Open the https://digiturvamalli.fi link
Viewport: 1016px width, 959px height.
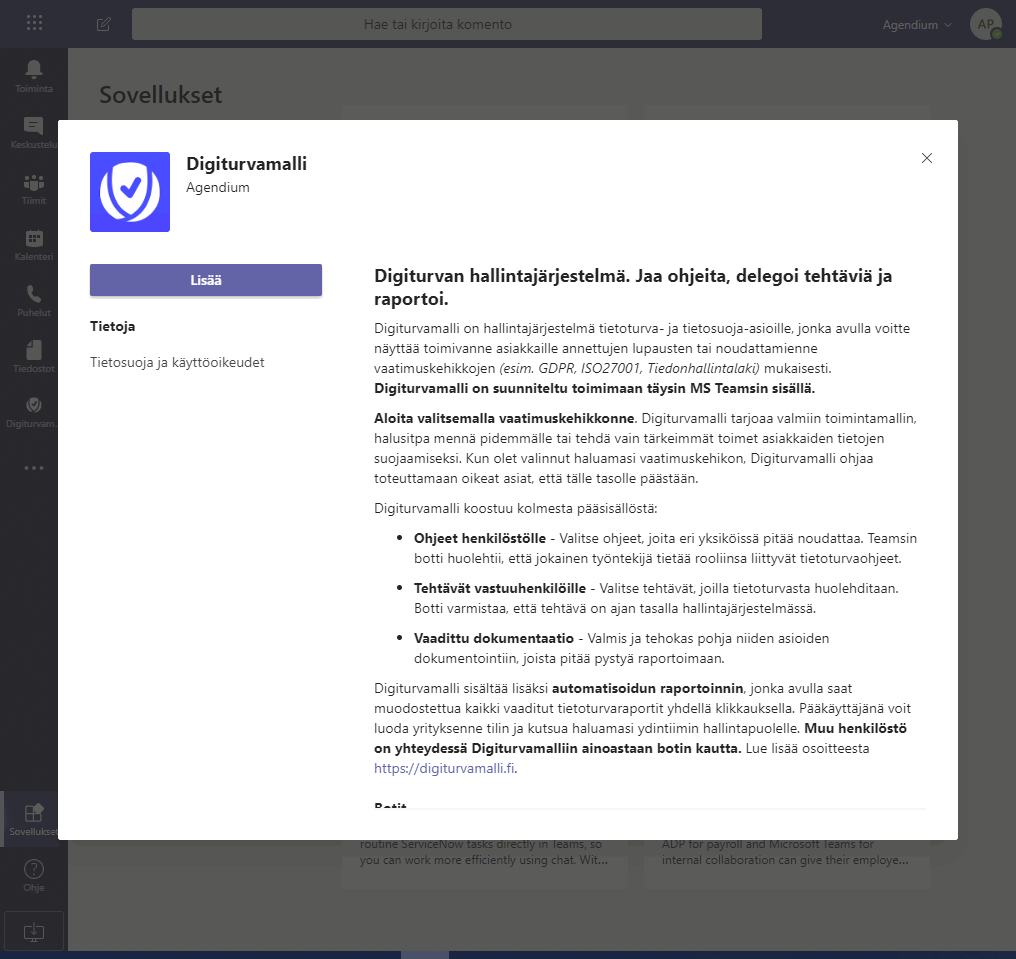pos(444,768)
